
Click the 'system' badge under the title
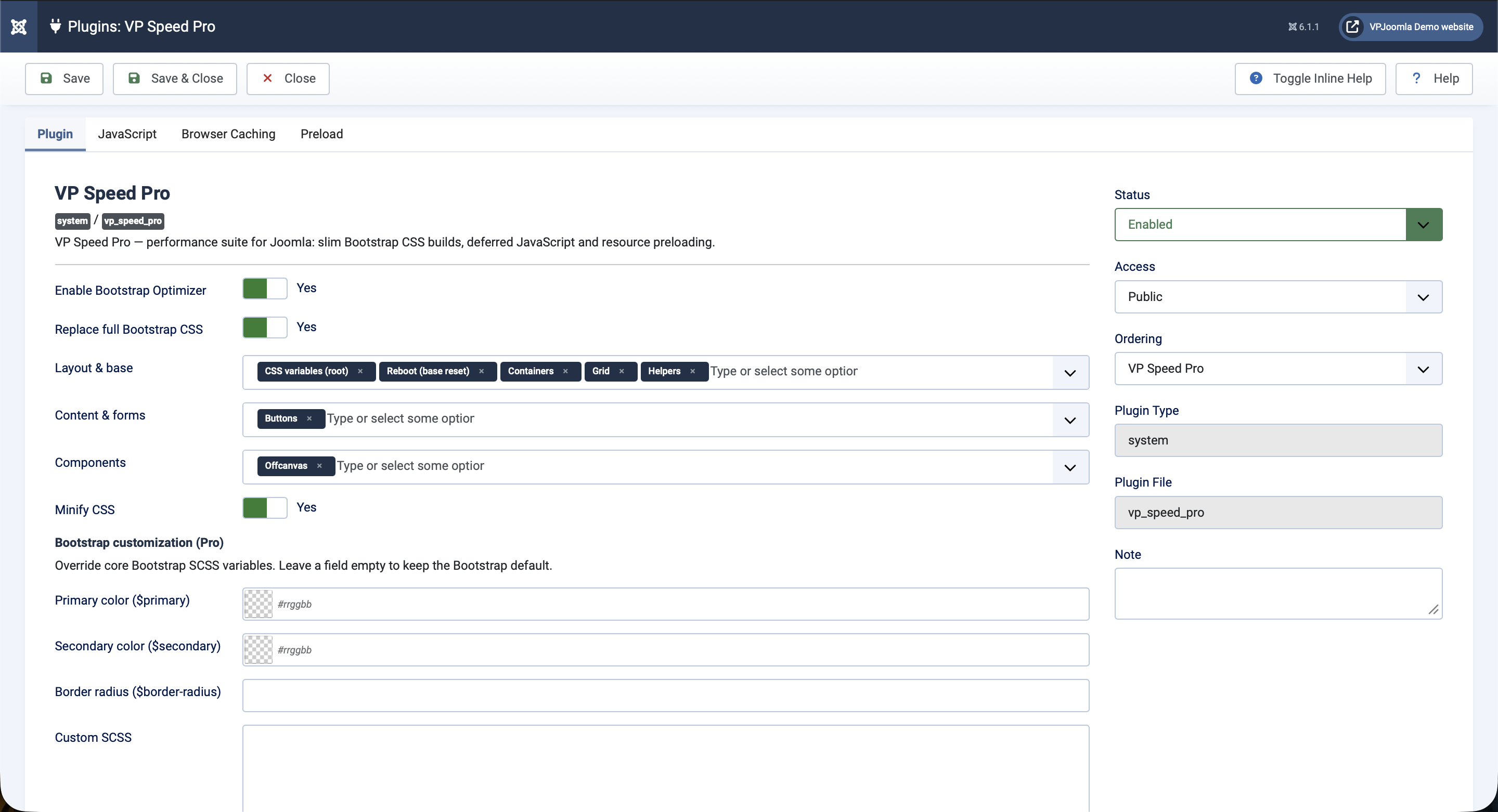coord(73,221)
